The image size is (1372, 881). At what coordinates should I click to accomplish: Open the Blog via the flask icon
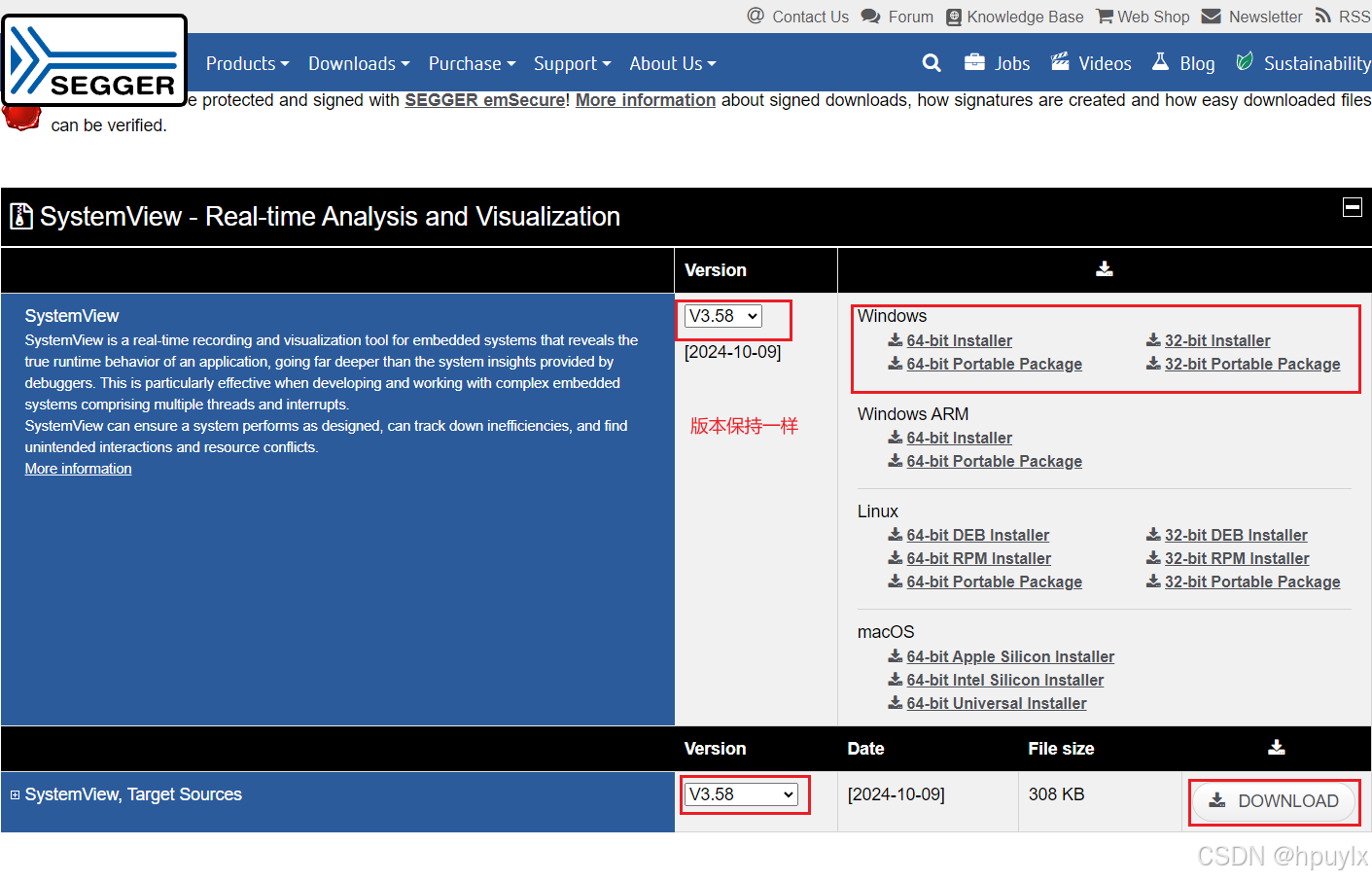tap(1159, 62)
